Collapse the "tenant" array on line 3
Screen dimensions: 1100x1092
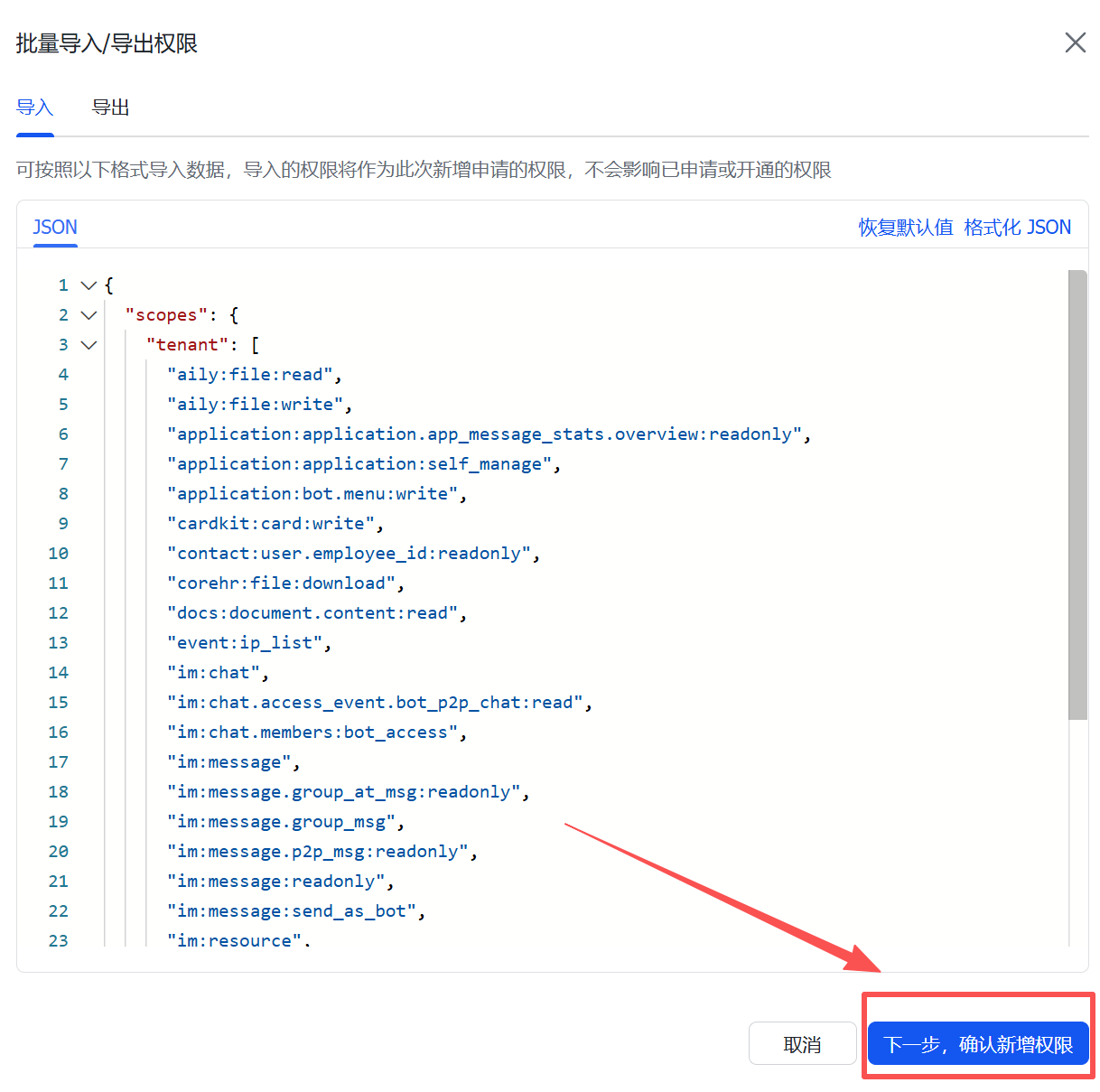pyautogui.click(x=89, y=345)
